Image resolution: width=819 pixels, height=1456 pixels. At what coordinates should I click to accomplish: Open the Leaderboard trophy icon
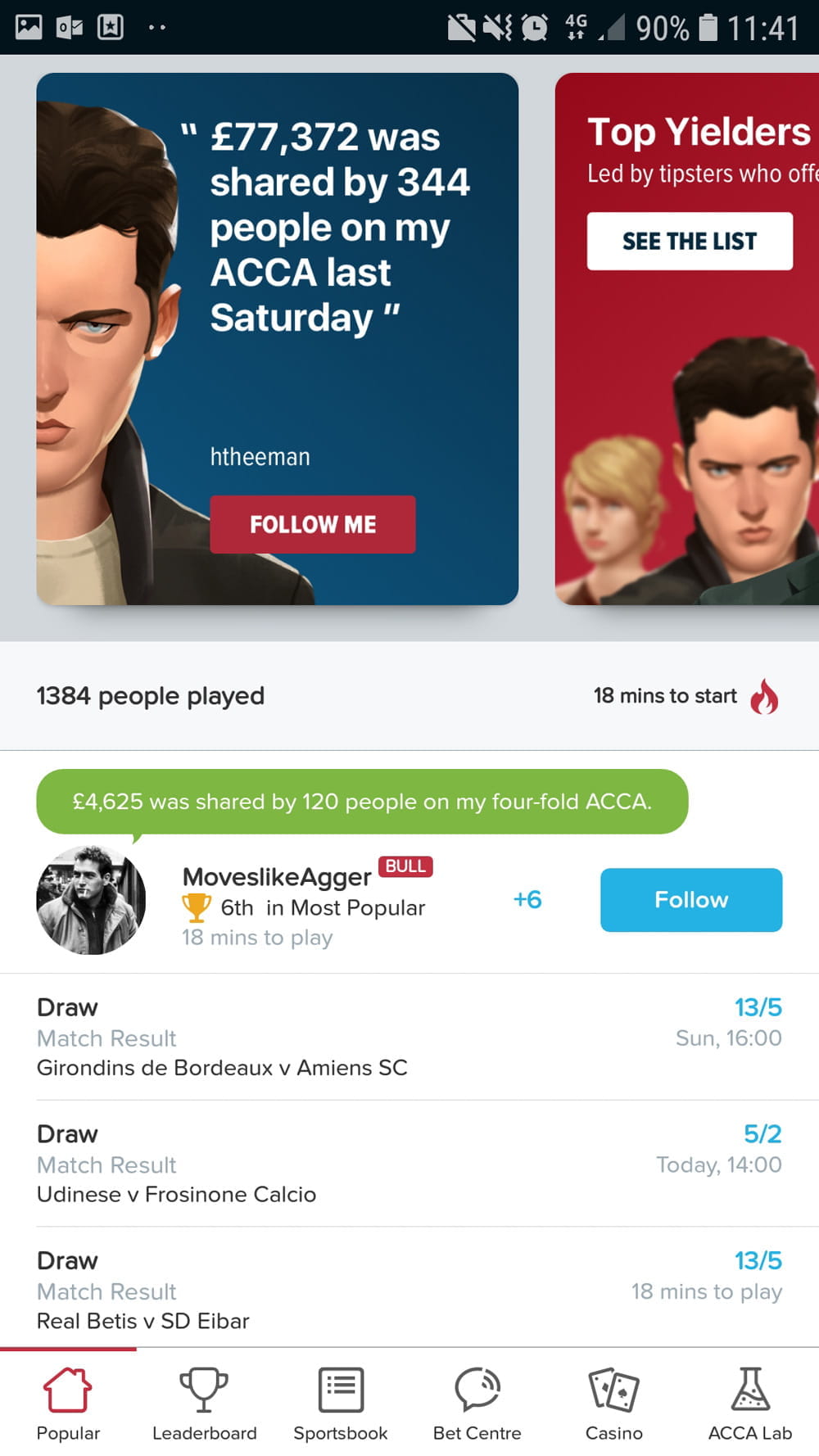(204, 1390)
